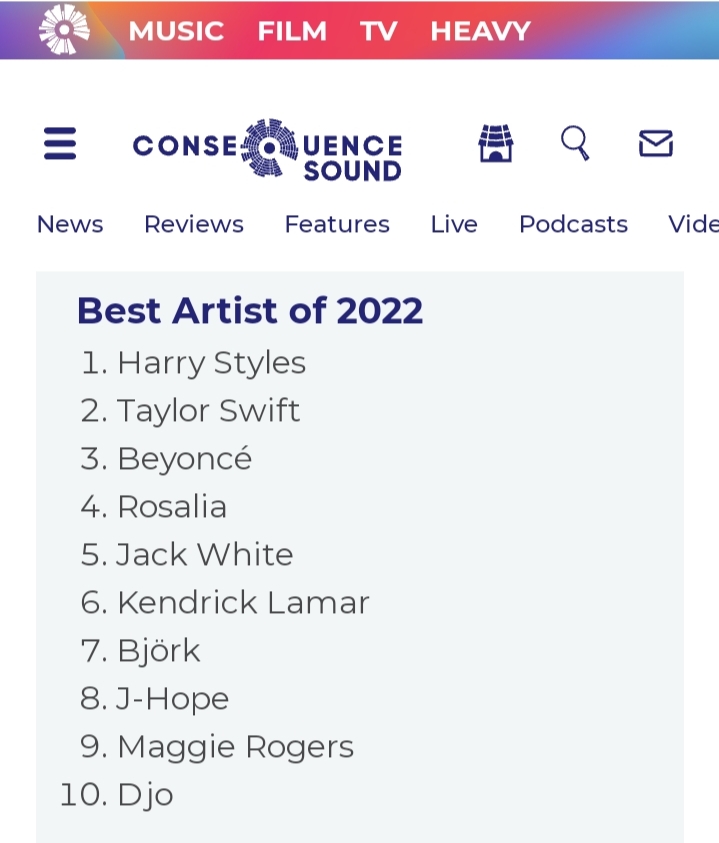
Task: Click the Best Artist of 2022 heading
Action: point(250,311)
